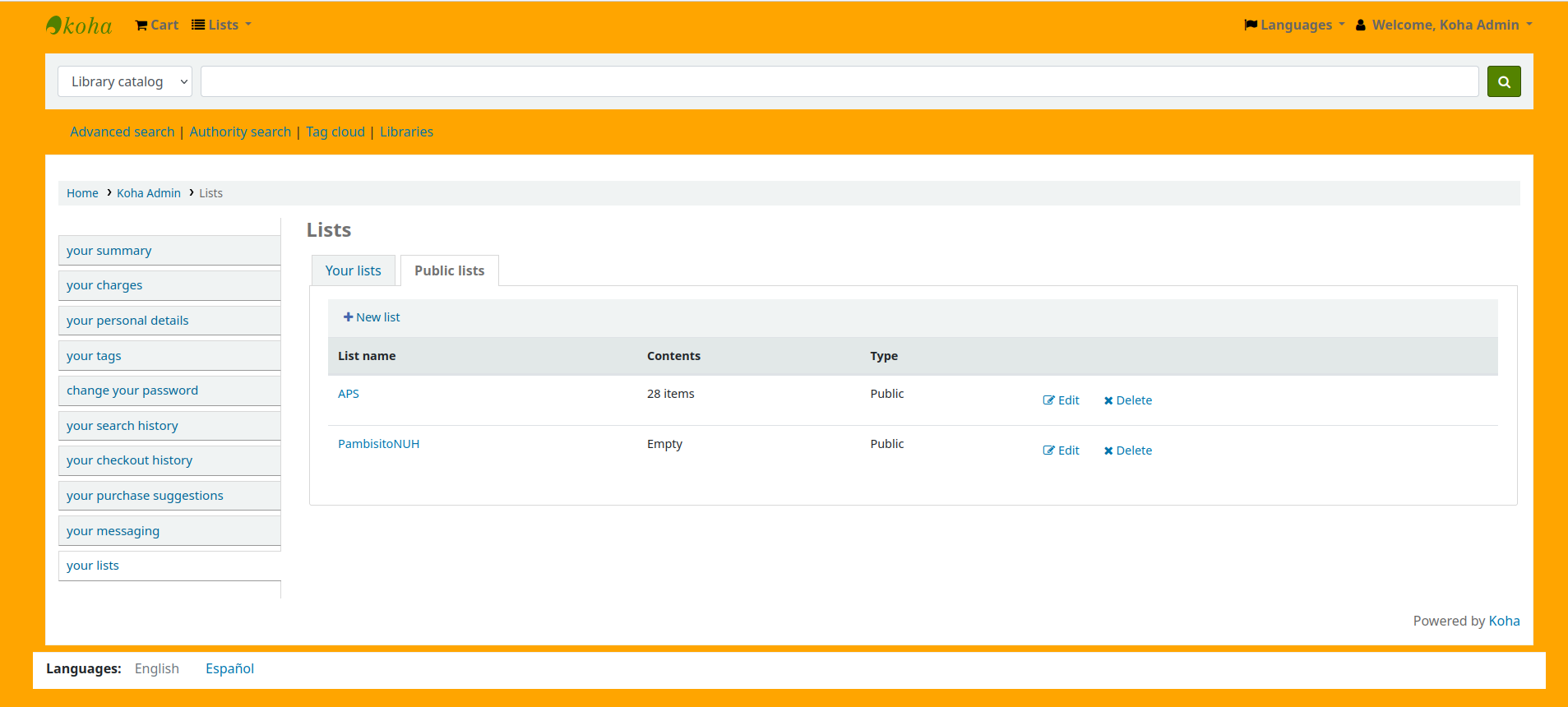This screenshot has height=707, width=1568.
Task: Open your purchase suggestions in sidebar
Action: point(145,496)
